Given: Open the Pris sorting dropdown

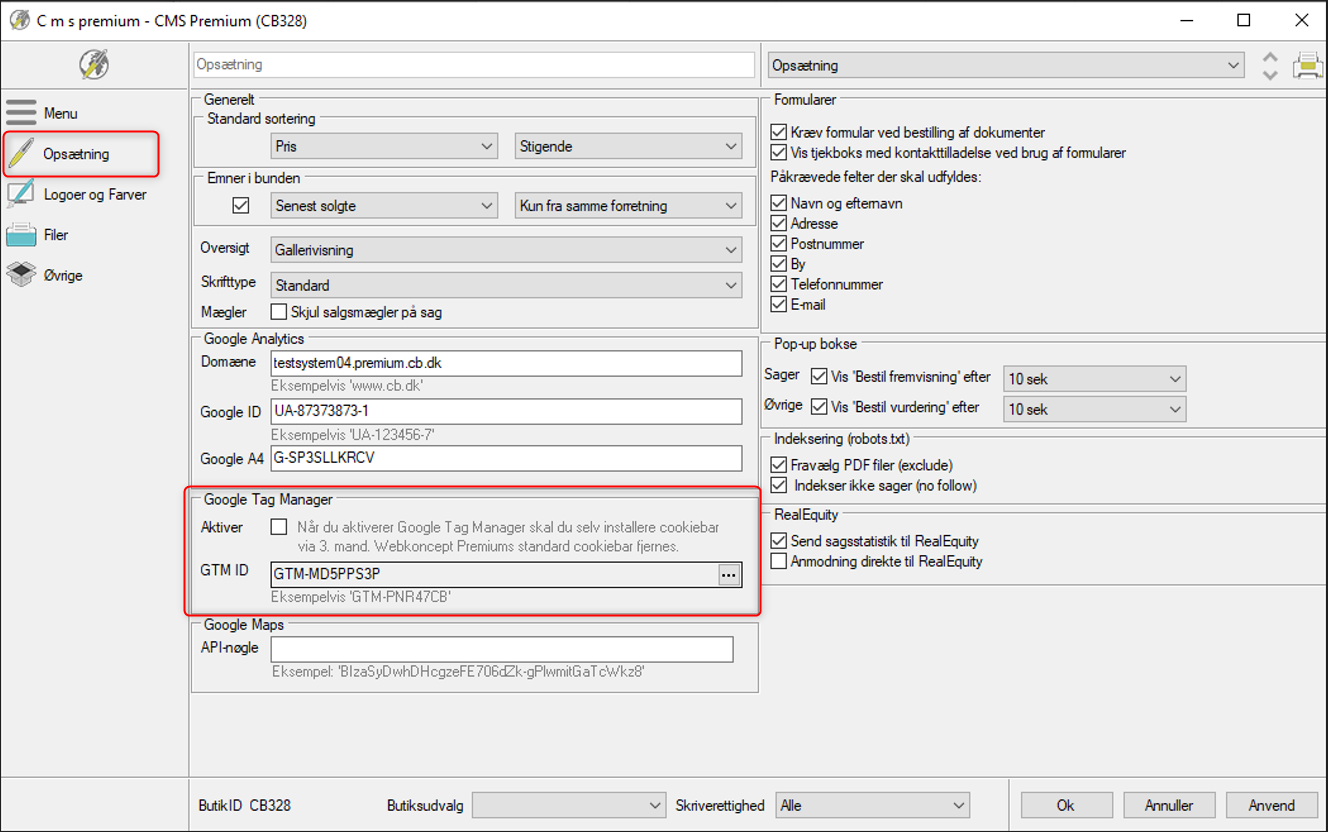Looking at the screenshot, I should pyautogui.click(x=385, y=146).
